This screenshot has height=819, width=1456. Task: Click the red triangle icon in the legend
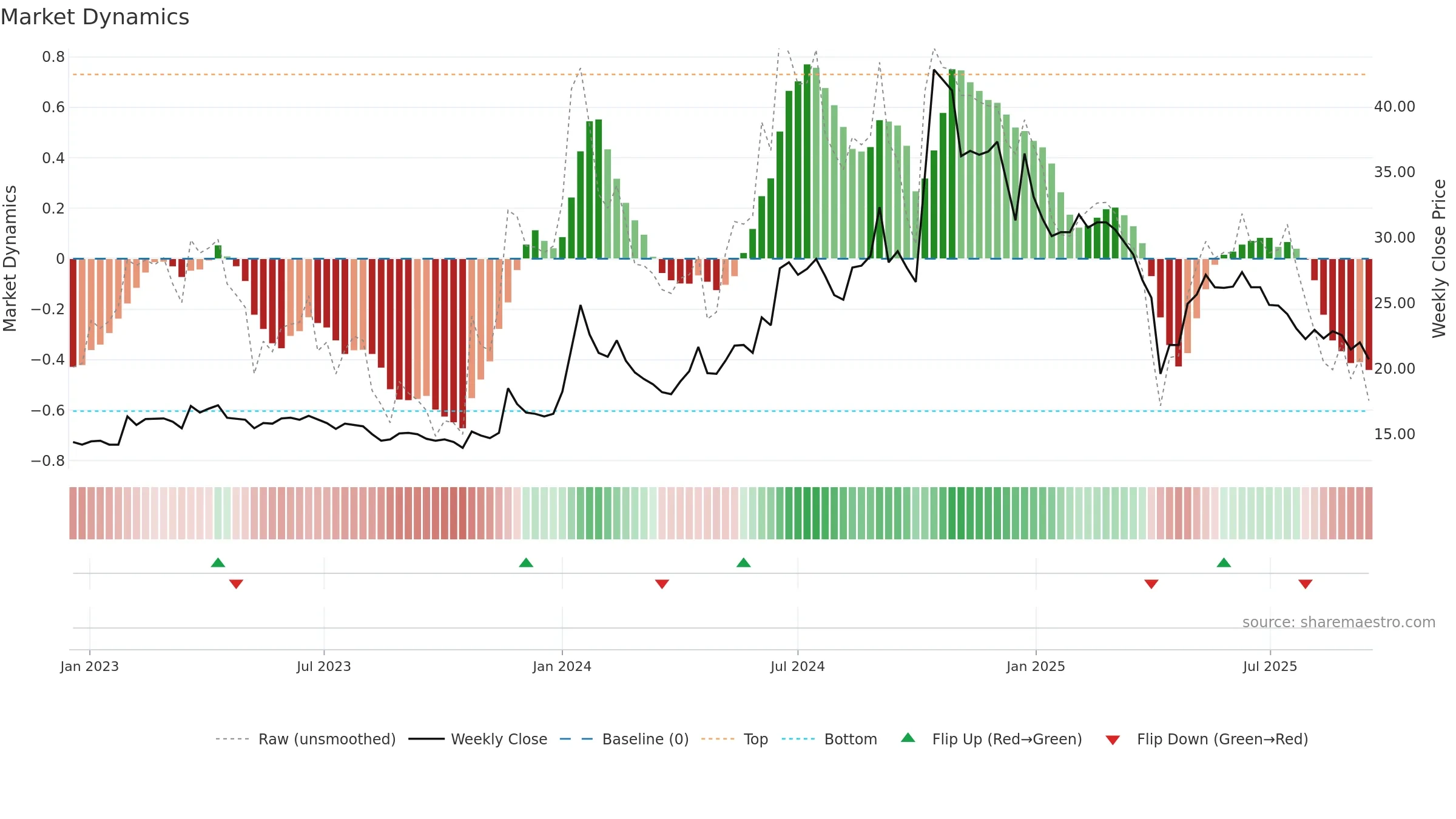tap(1113, 740)
